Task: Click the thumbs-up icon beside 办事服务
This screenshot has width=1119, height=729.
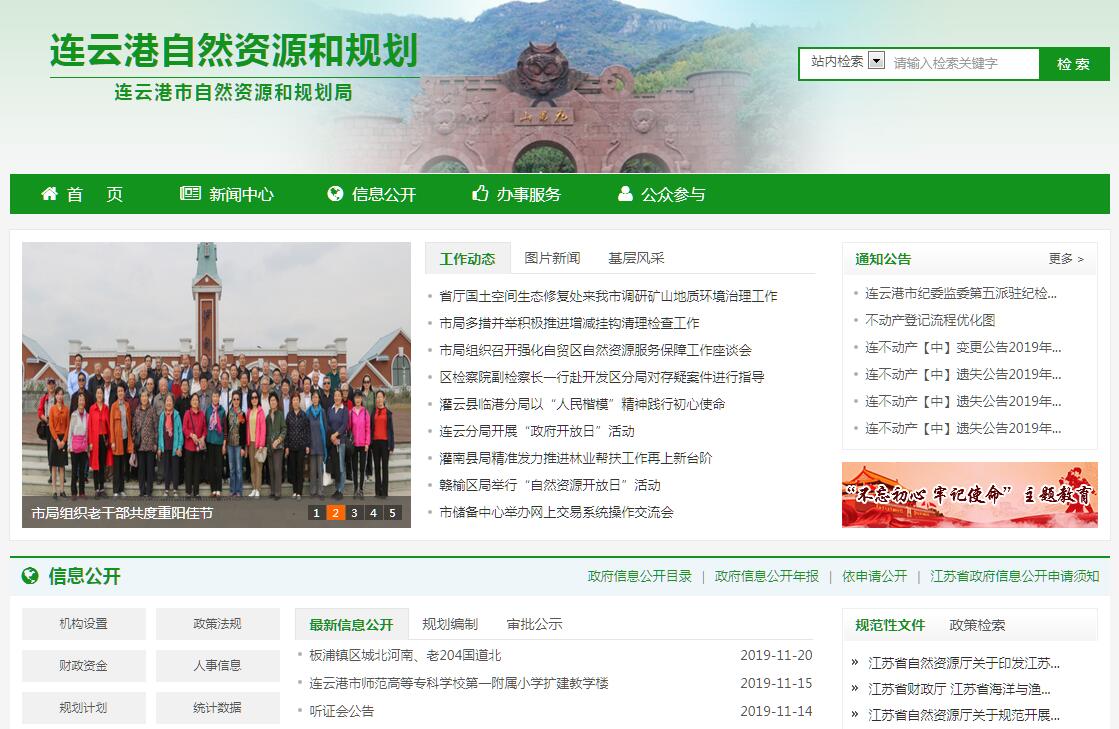Action: pyautogui.click(x=480, y=194)
